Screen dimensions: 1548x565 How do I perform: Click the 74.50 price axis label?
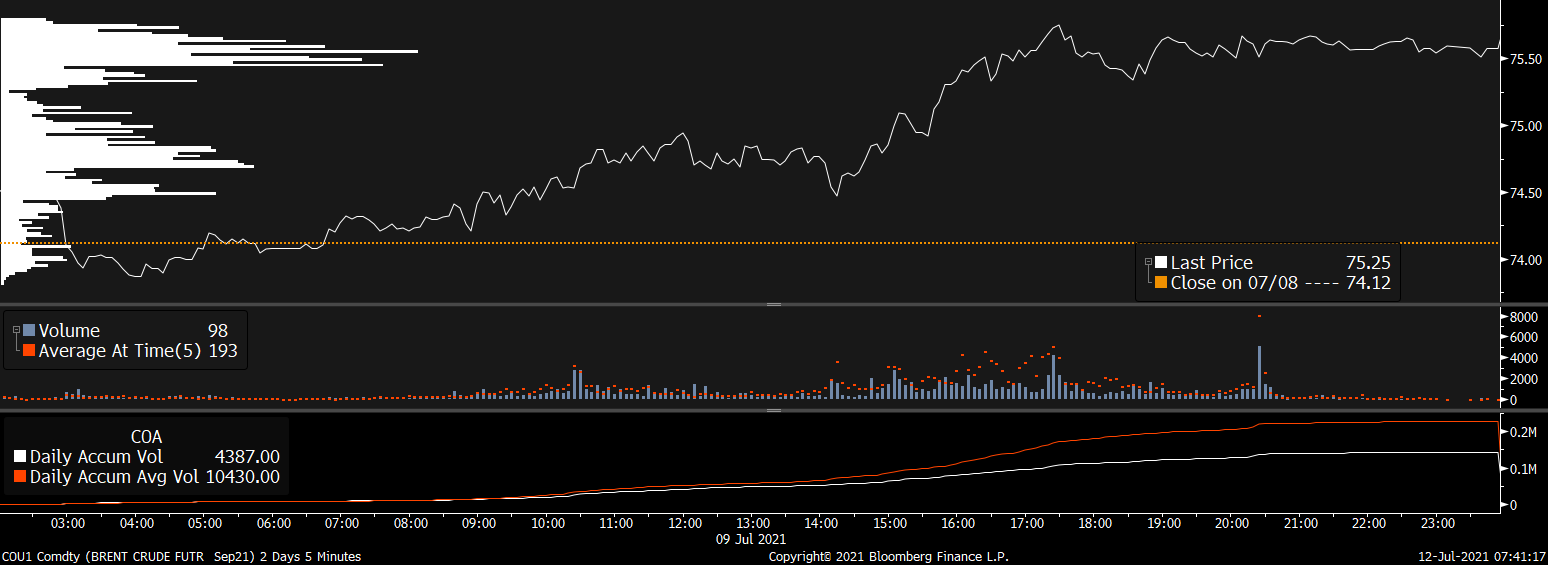pyautogui.click(x=1525, y=193)
